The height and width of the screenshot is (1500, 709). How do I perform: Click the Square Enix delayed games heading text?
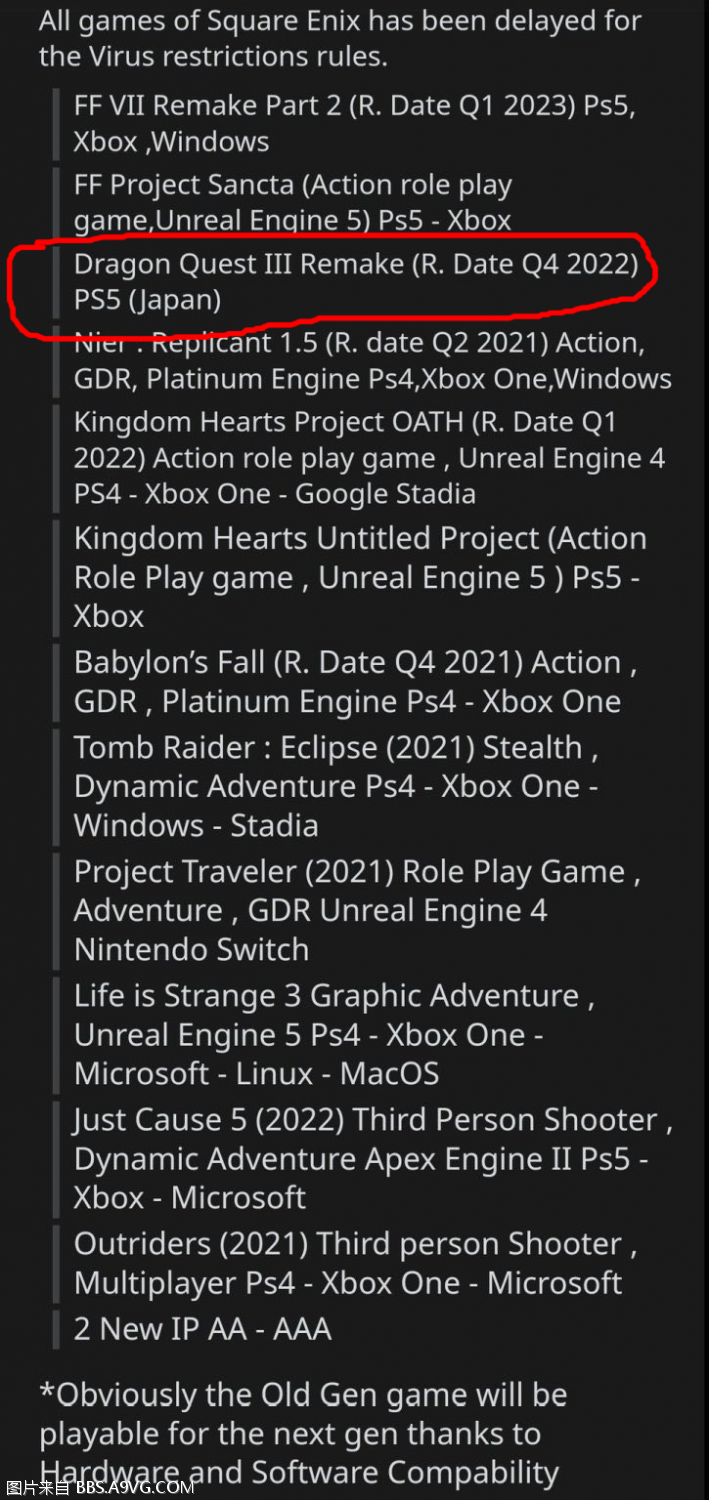(340, 37)
